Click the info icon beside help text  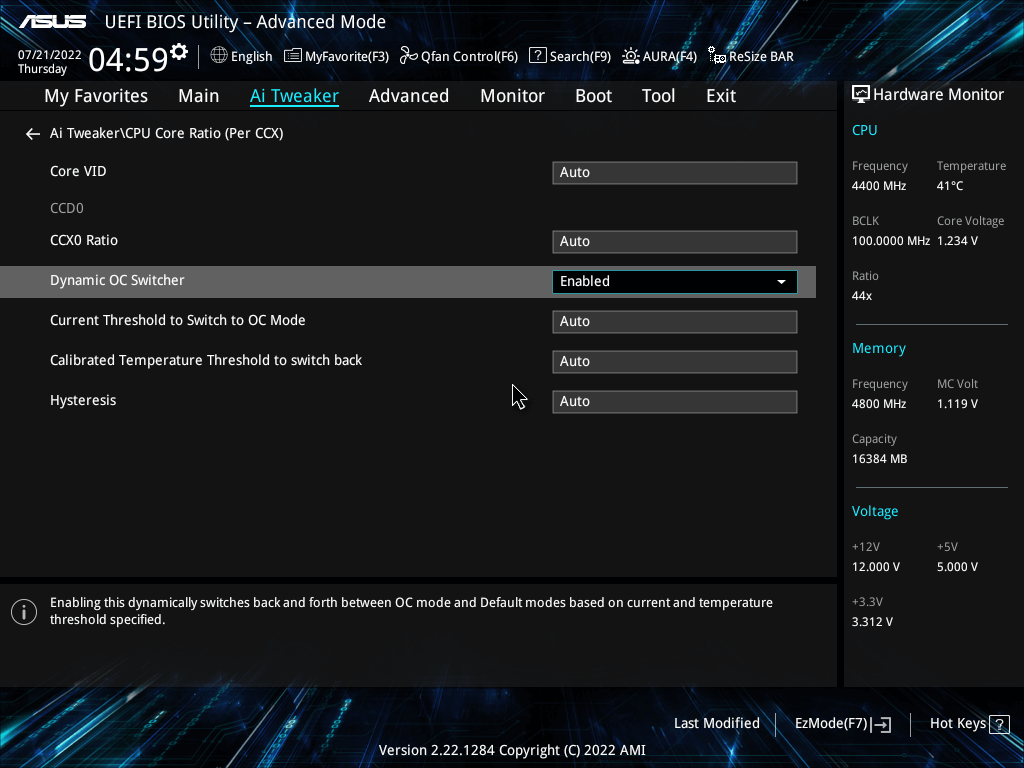24,612
